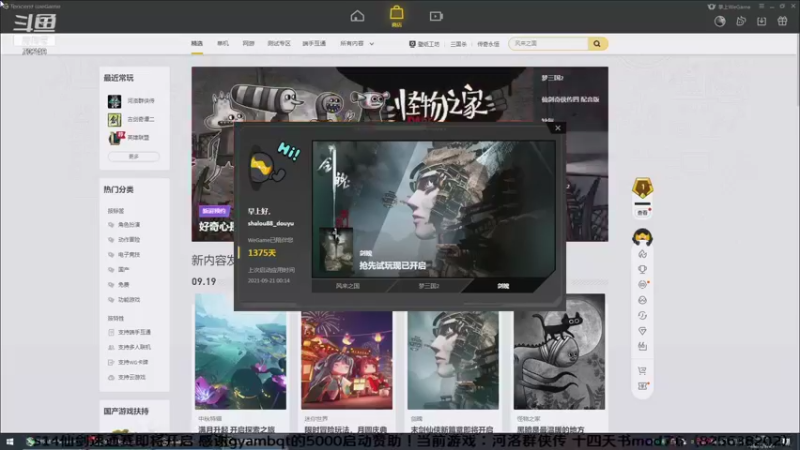Select the 单机 single-player tab
Image resolution: width=800 pixels, height=450 pixels.
[x=223, y=44]
